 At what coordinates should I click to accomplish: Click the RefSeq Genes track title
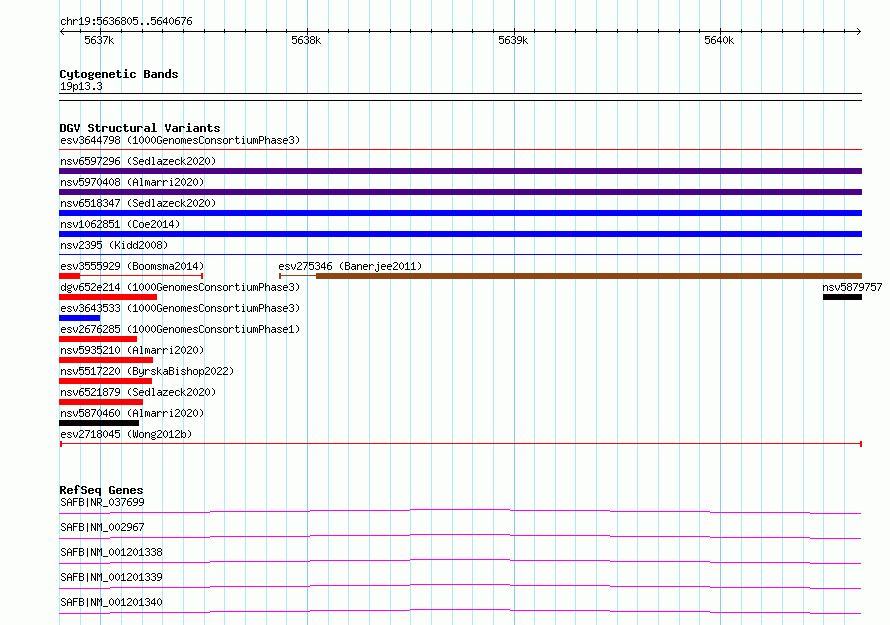[101, 490]
